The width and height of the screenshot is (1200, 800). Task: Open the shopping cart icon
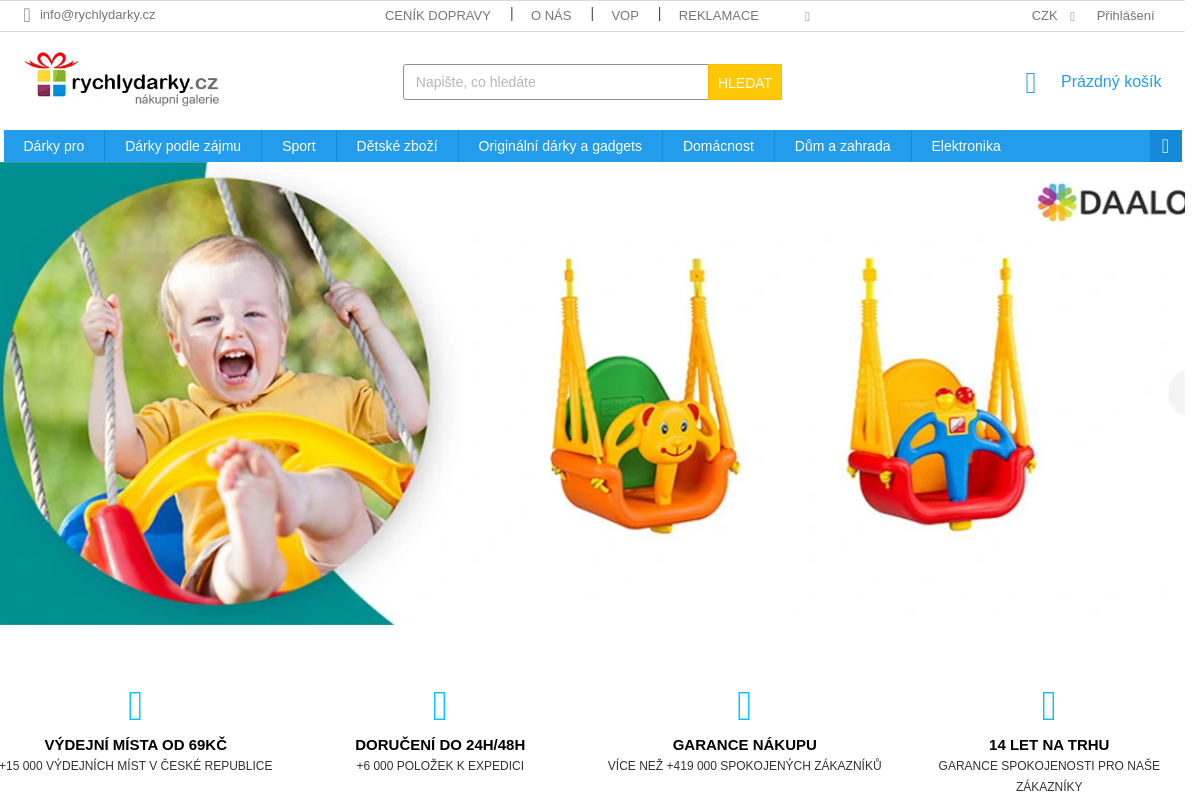click(x=1031, y=83)
